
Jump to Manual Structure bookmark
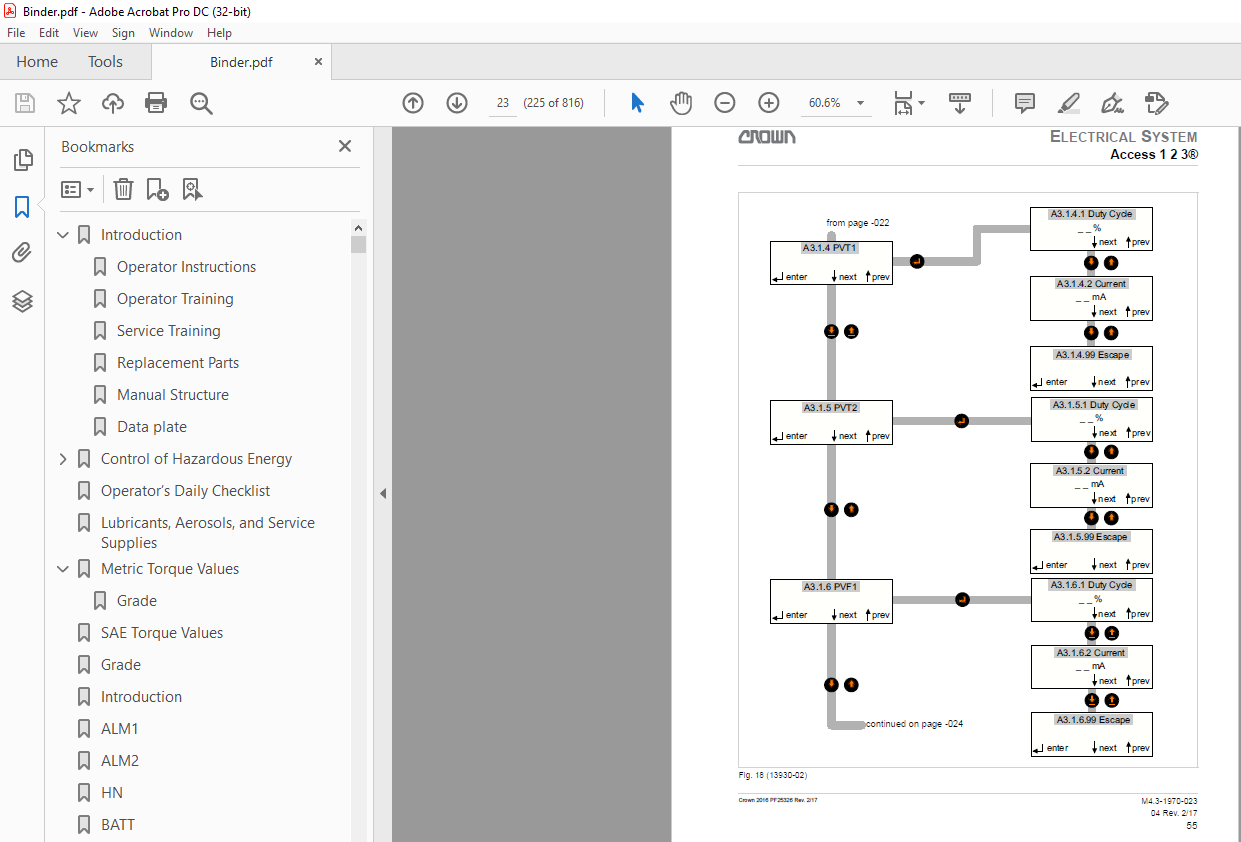[173, 395]
